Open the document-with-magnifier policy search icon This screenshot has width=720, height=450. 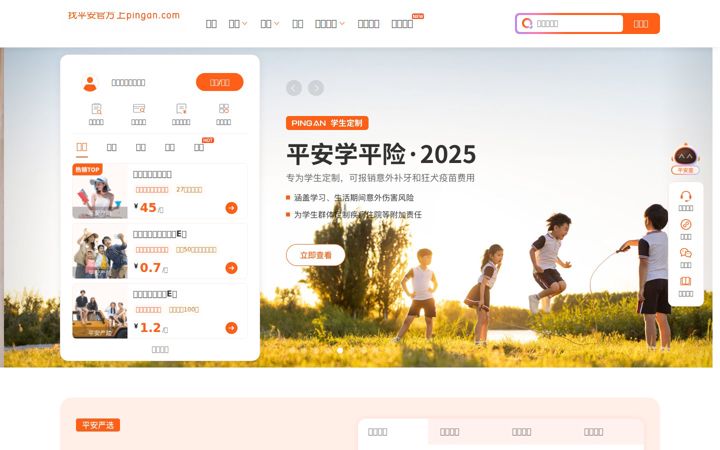point(96,109)
